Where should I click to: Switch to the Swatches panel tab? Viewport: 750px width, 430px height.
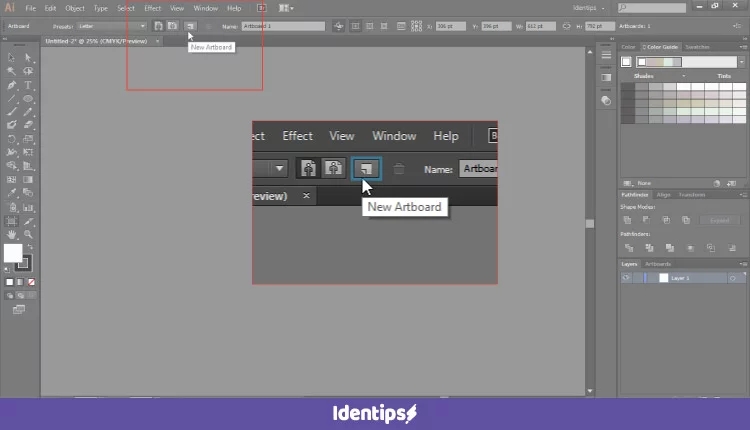tap(698, 47)
